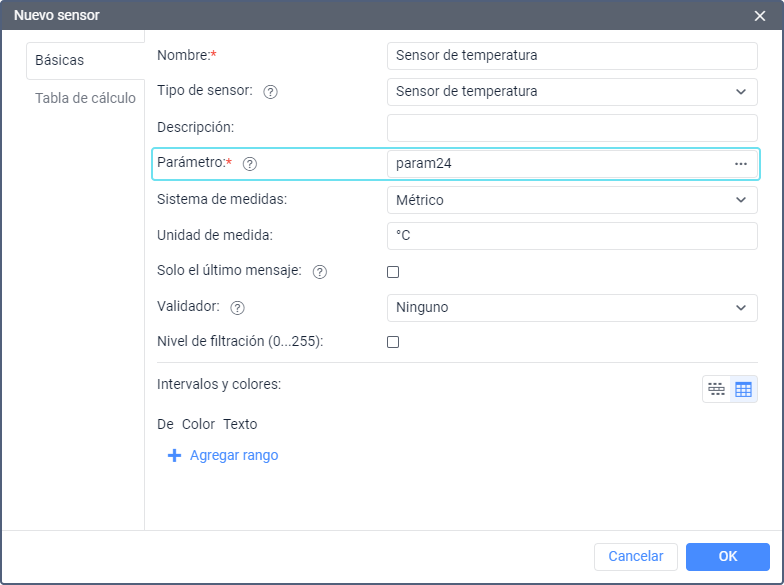Open the Tabla de cálculo tab
Viewport: 784px width, 585px height.
tap(85, 98)
